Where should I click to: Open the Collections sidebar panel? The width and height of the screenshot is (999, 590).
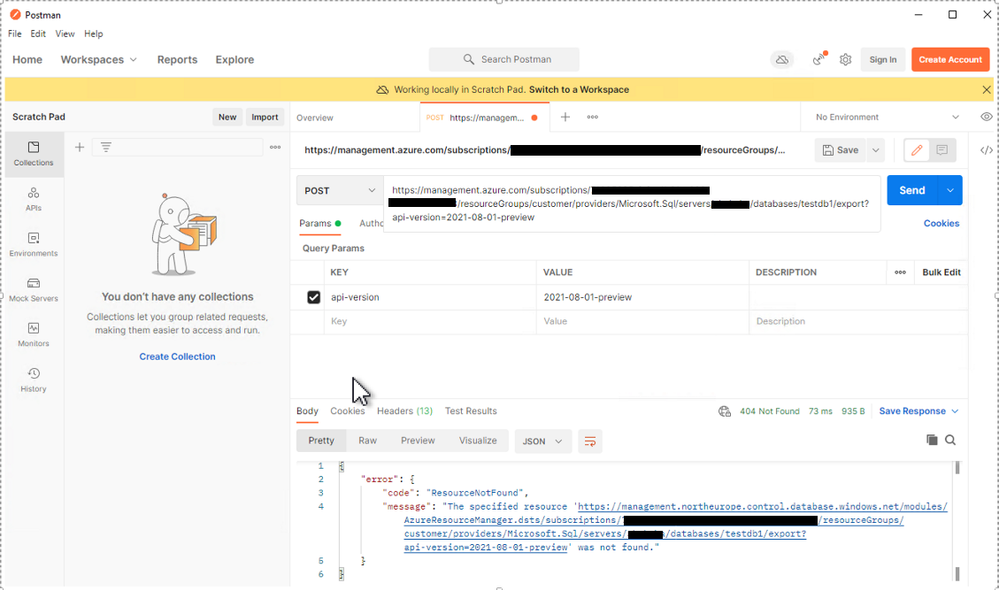[x=34, y=154]
